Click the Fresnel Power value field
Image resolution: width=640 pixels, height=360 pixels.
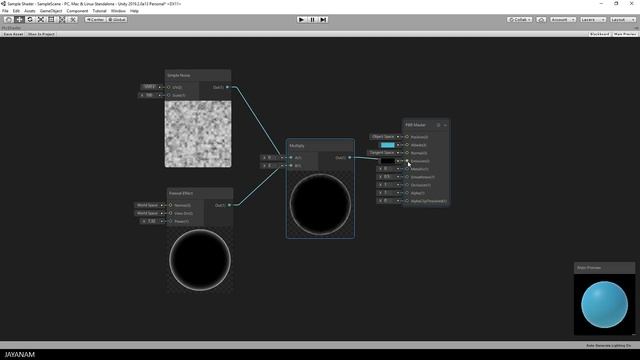152,221
